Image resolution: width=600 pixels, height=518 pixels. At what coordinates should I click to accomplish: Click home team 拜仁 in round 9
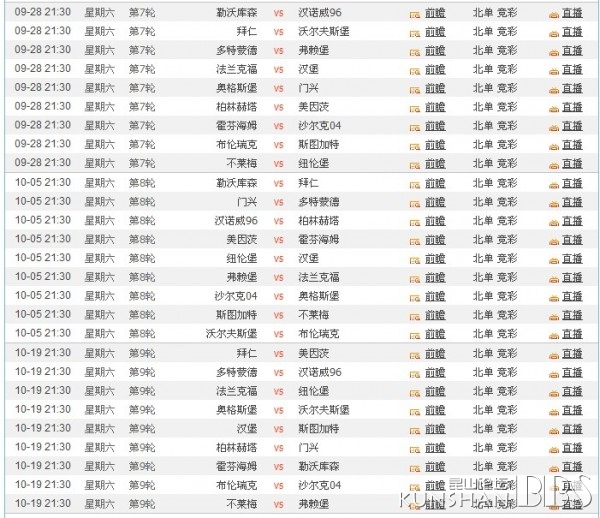[247, 353]
